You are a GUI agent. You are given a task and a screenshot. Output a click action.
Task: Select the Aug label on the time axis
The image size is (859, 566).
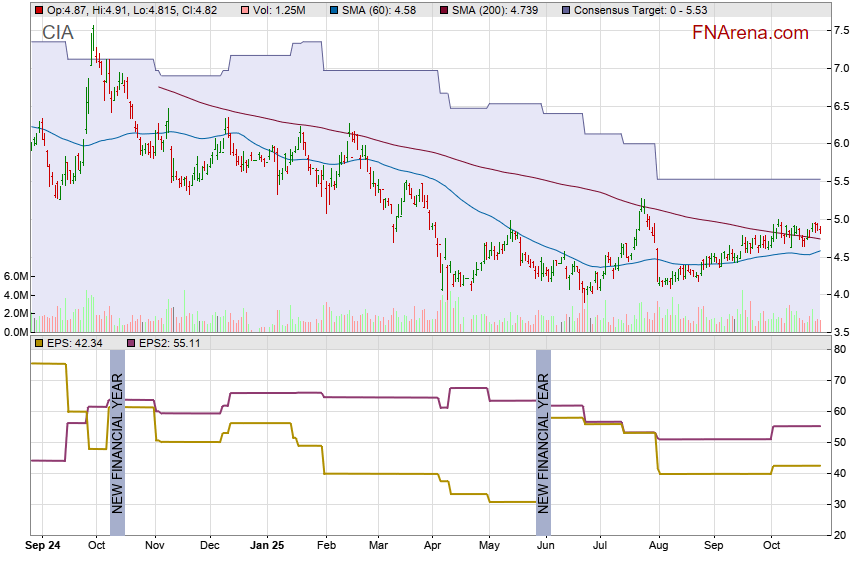pos(657,547)
